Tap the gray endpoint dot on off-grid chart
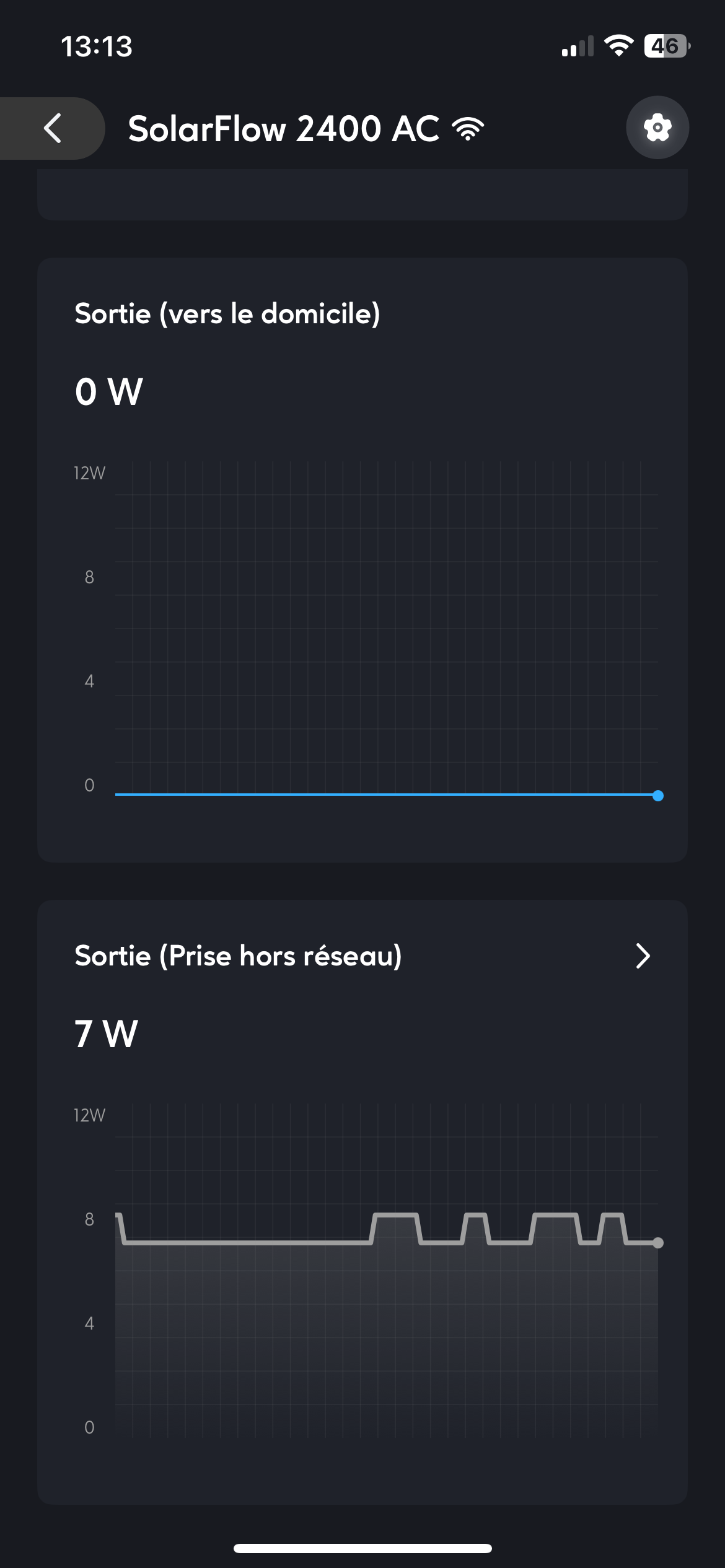 tap(658, 1243)
